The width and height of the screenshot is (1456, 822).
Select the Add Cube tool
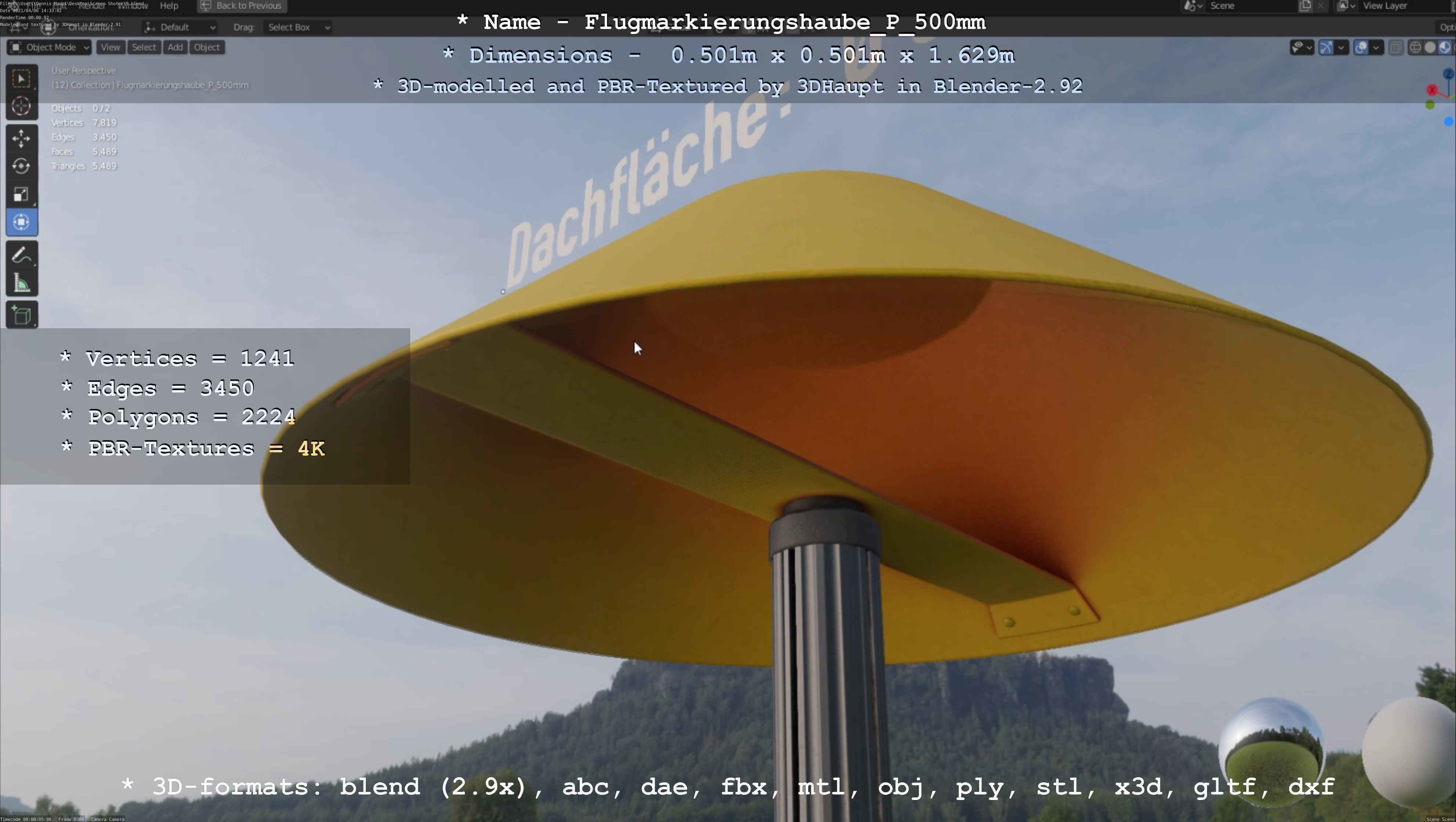21,315
